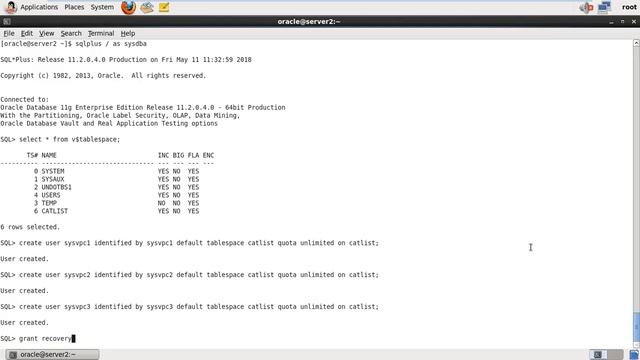
Task: Open the notes launcher icon
Action: coord(164,7)
